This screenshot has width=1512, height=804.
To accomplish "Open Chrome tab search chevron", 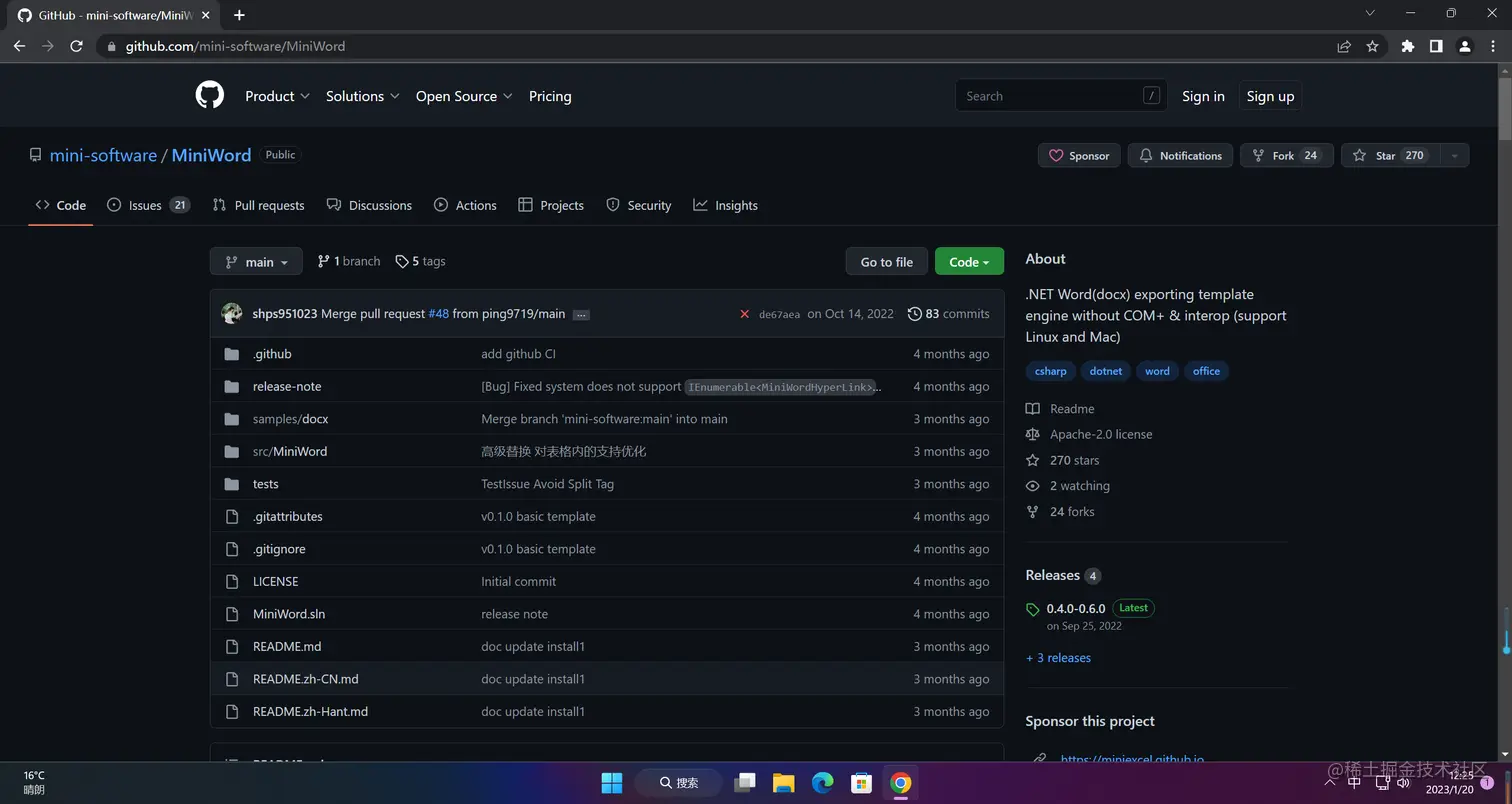I will point(1370,13).
